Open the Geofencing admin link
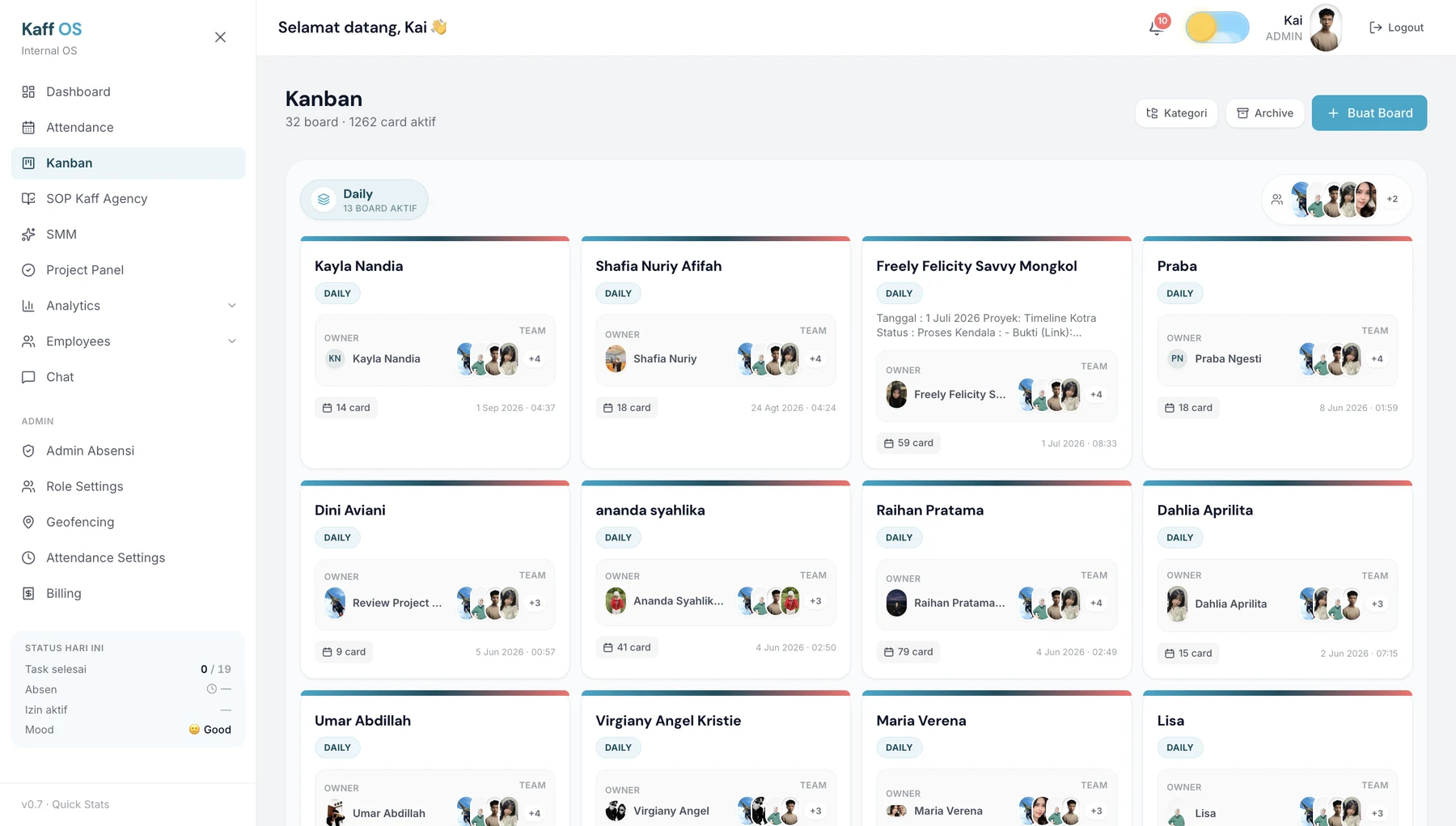Image resolution: width=1456 pixels, height=826 pixels. 128,522
